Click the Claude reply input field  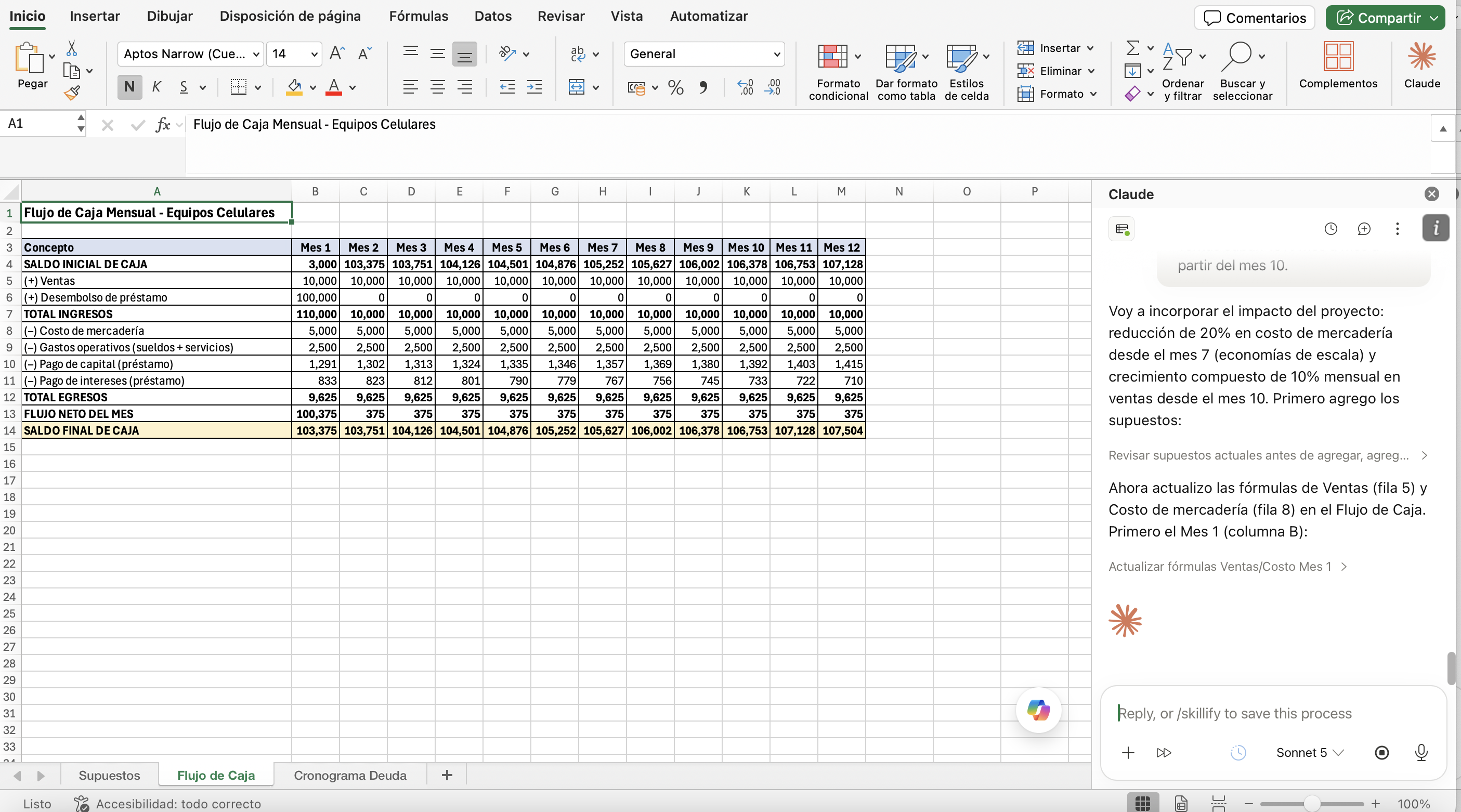(x=1273, y=713)
